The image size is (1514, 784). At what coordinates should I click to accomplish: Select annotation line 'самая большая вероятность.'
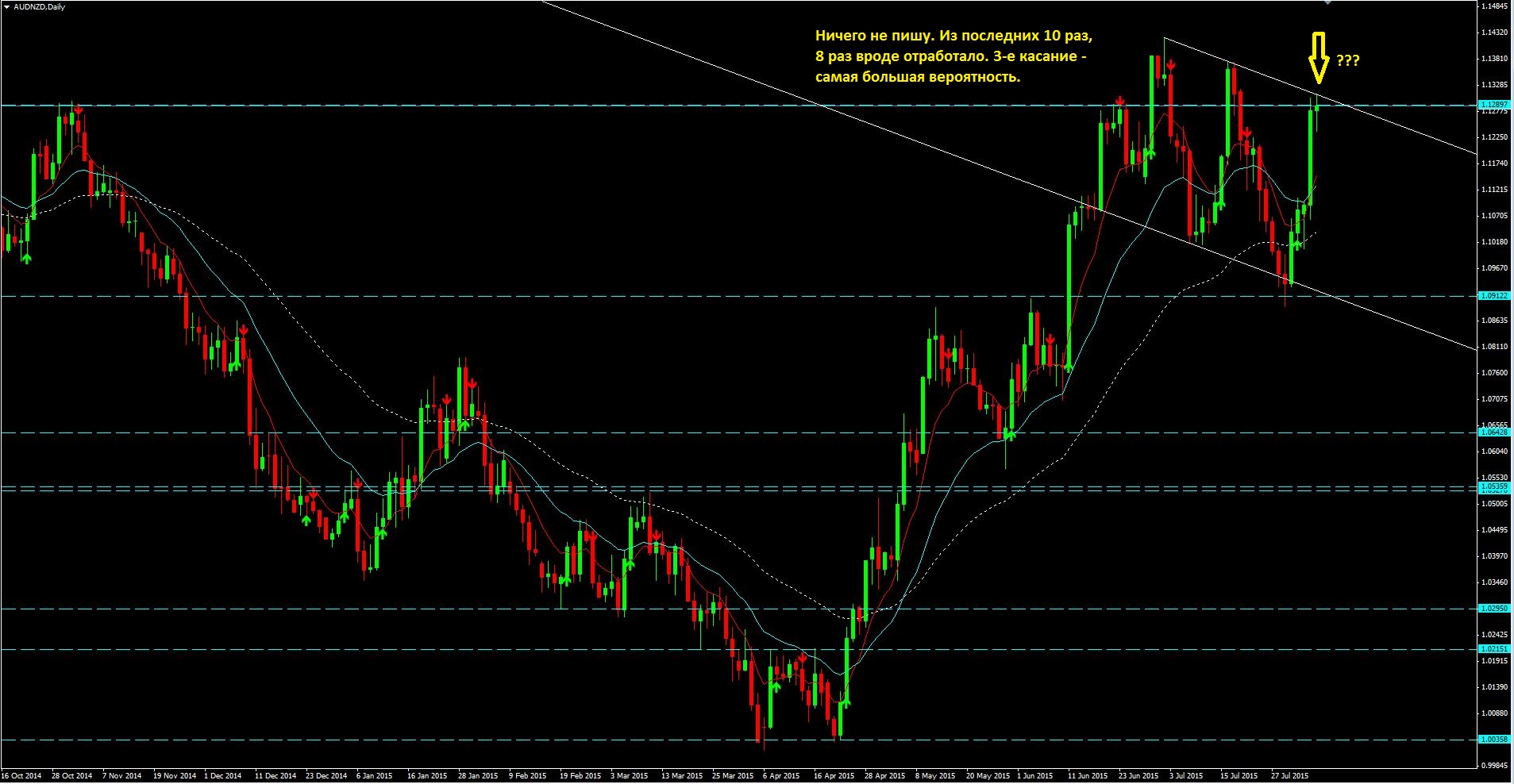(918, 78)
